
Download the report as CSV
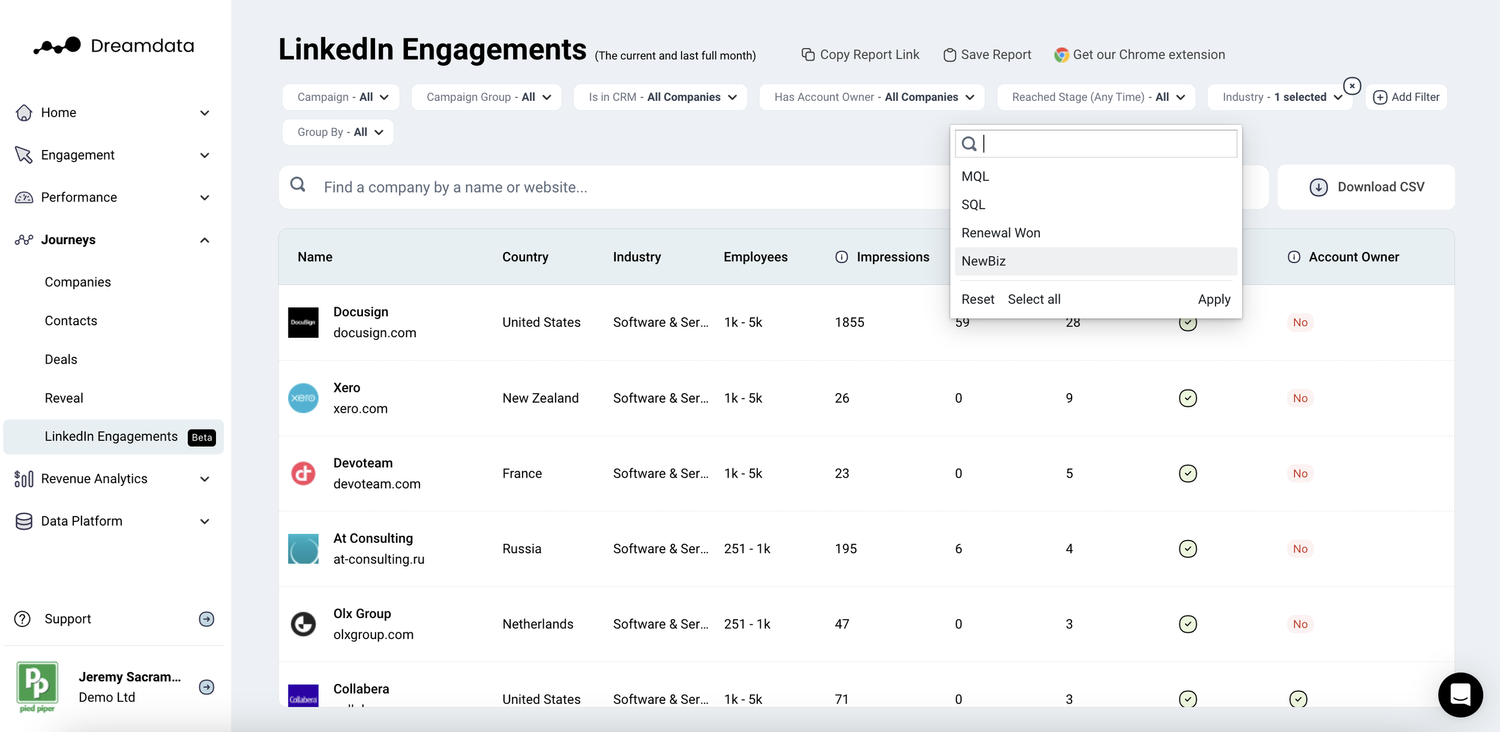pyautogui.click(x=1366, y=187)
